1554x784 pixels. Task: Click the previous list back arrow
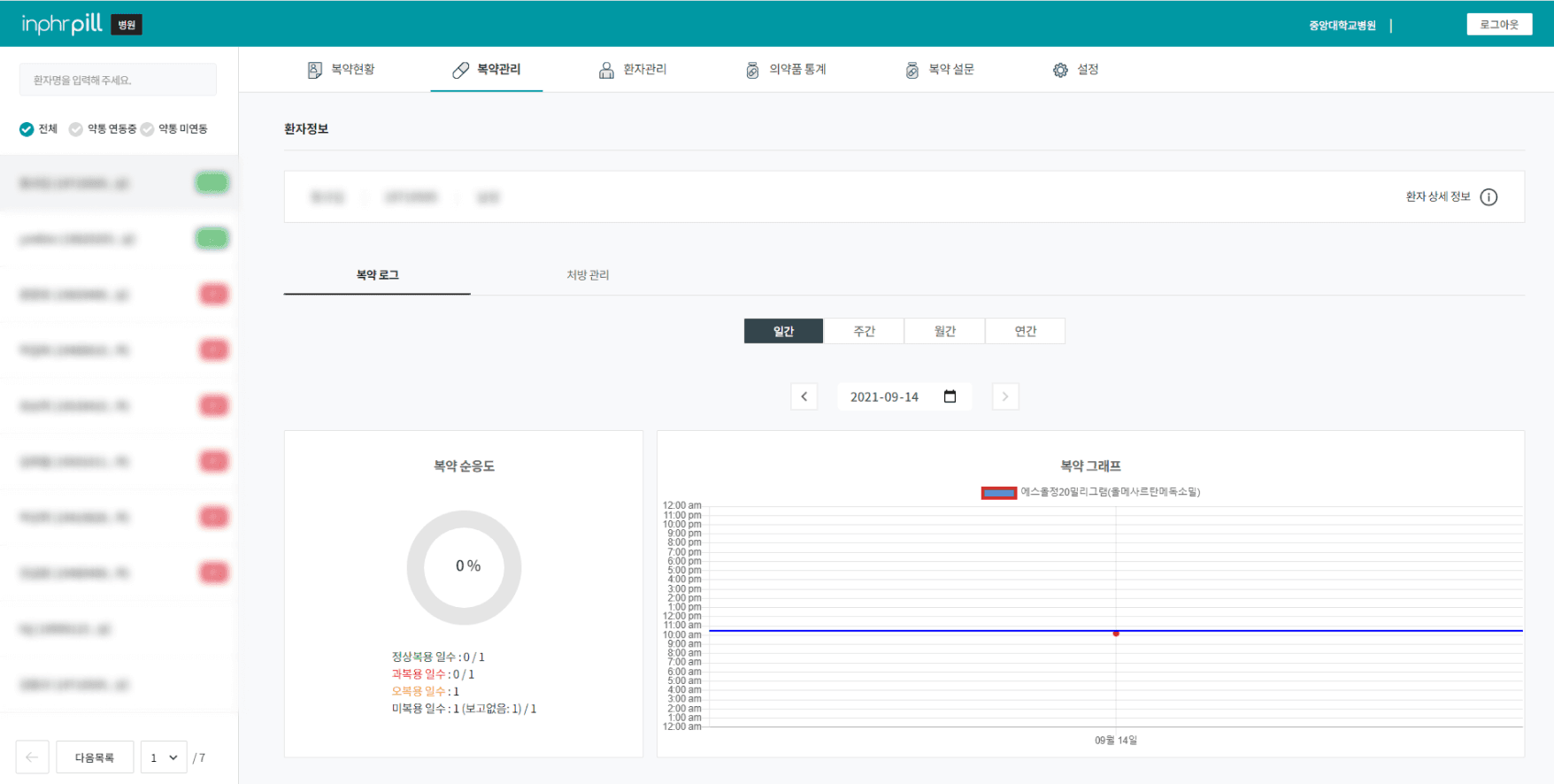[32, 757]
